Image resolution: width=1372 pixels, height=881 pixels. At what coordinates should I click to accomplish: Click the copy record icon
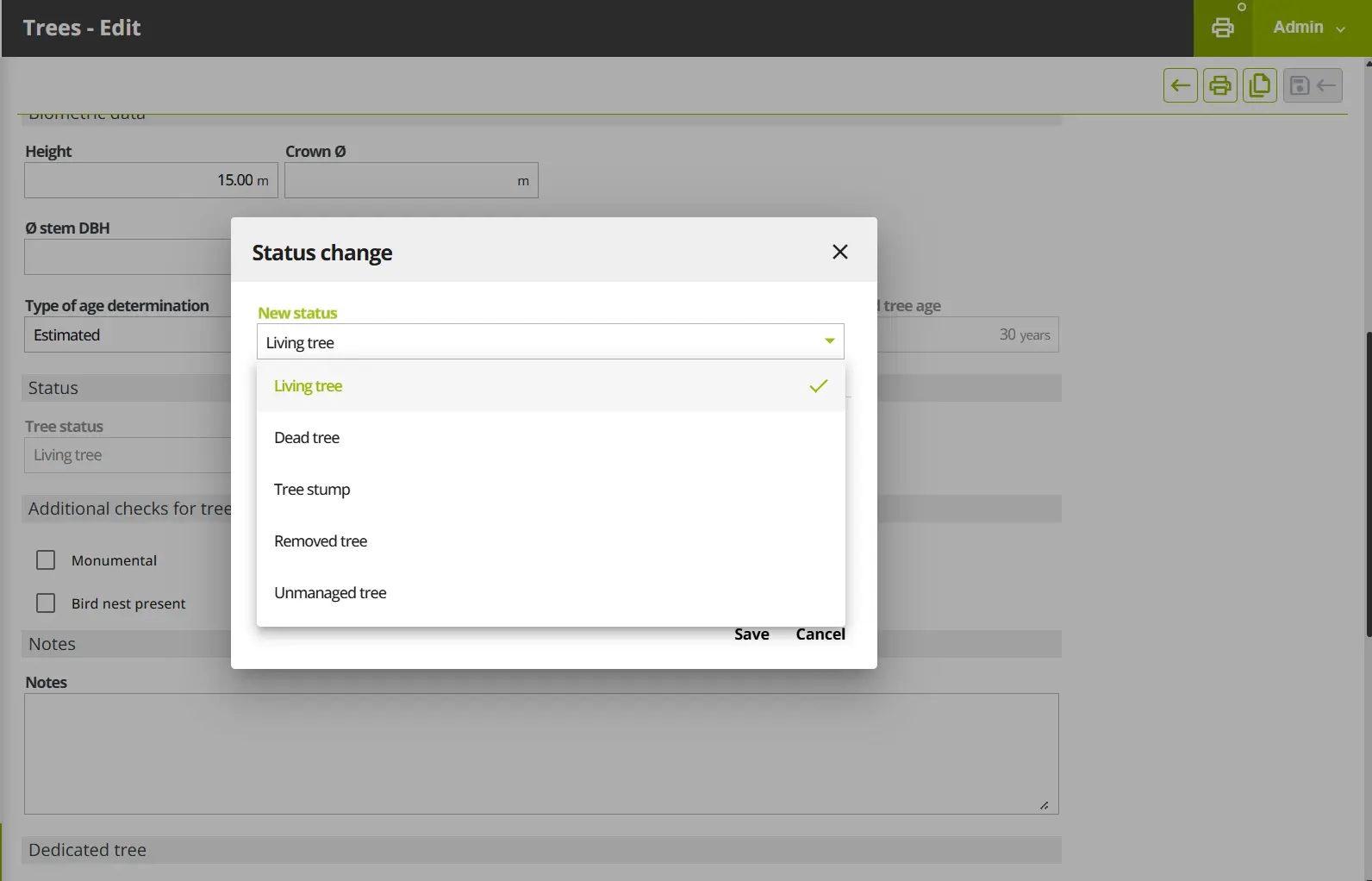click(x=1259, y=85)
